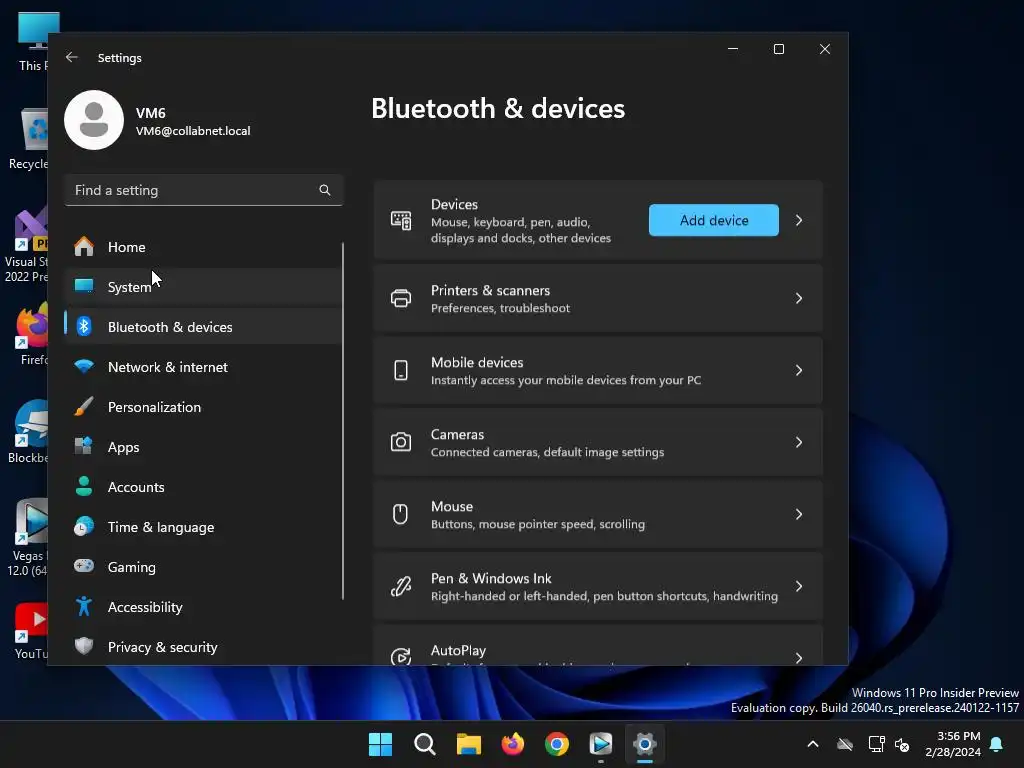The image size is (1024, 768).
Task: Open Time & language settings
Action: point(203,527)
